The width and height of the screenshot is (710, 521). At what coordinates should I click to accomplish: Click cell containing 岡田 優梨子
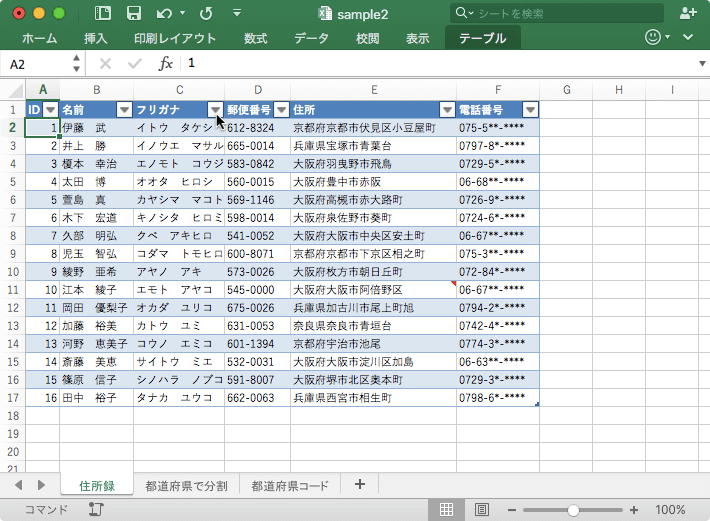click(x=96, y=308)
